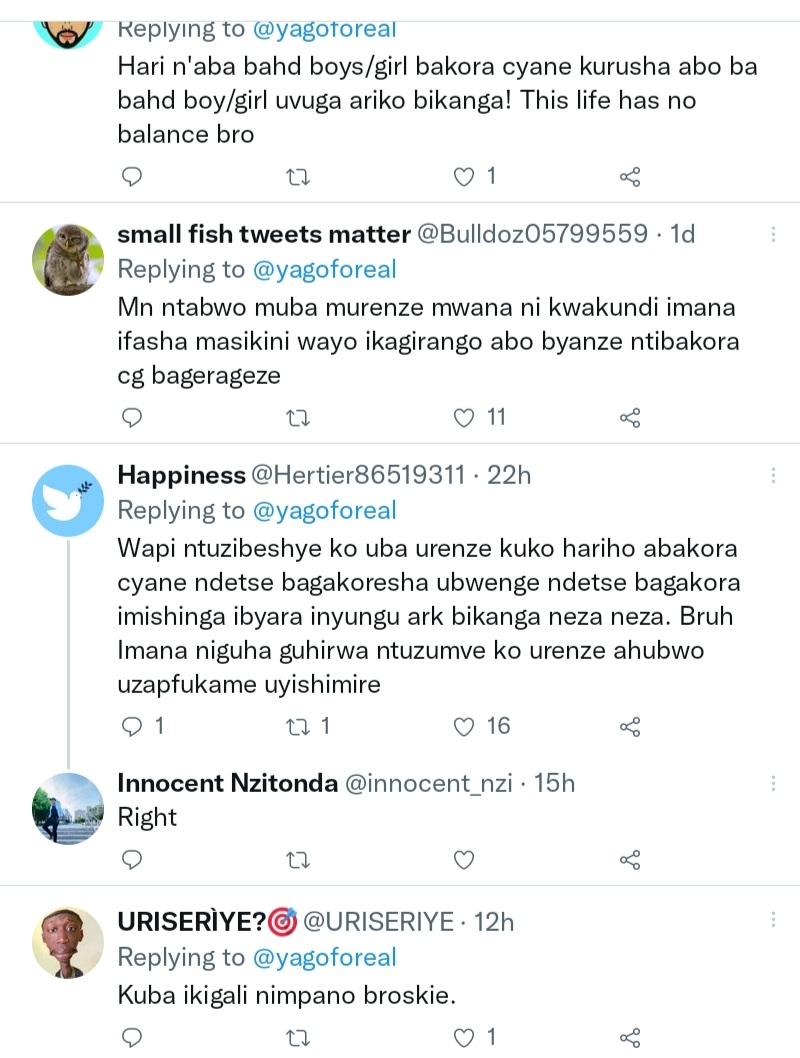Retweet Happiness's tweet with 1 retweet
Image resolution: width=800 pixels, height=1058 pixels.
tap(298, 727)
